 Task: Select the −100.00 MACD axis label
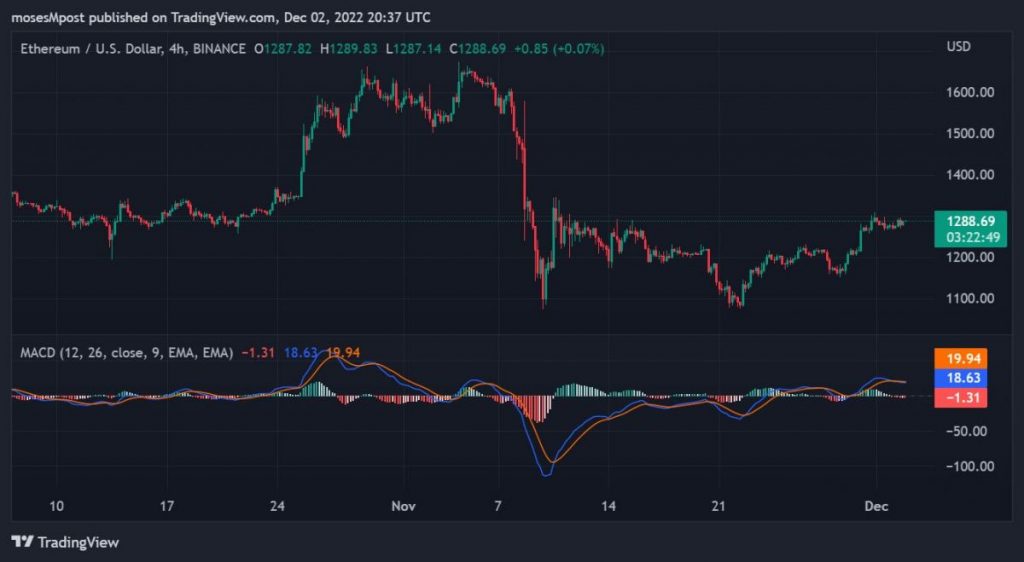click(968, 467)
